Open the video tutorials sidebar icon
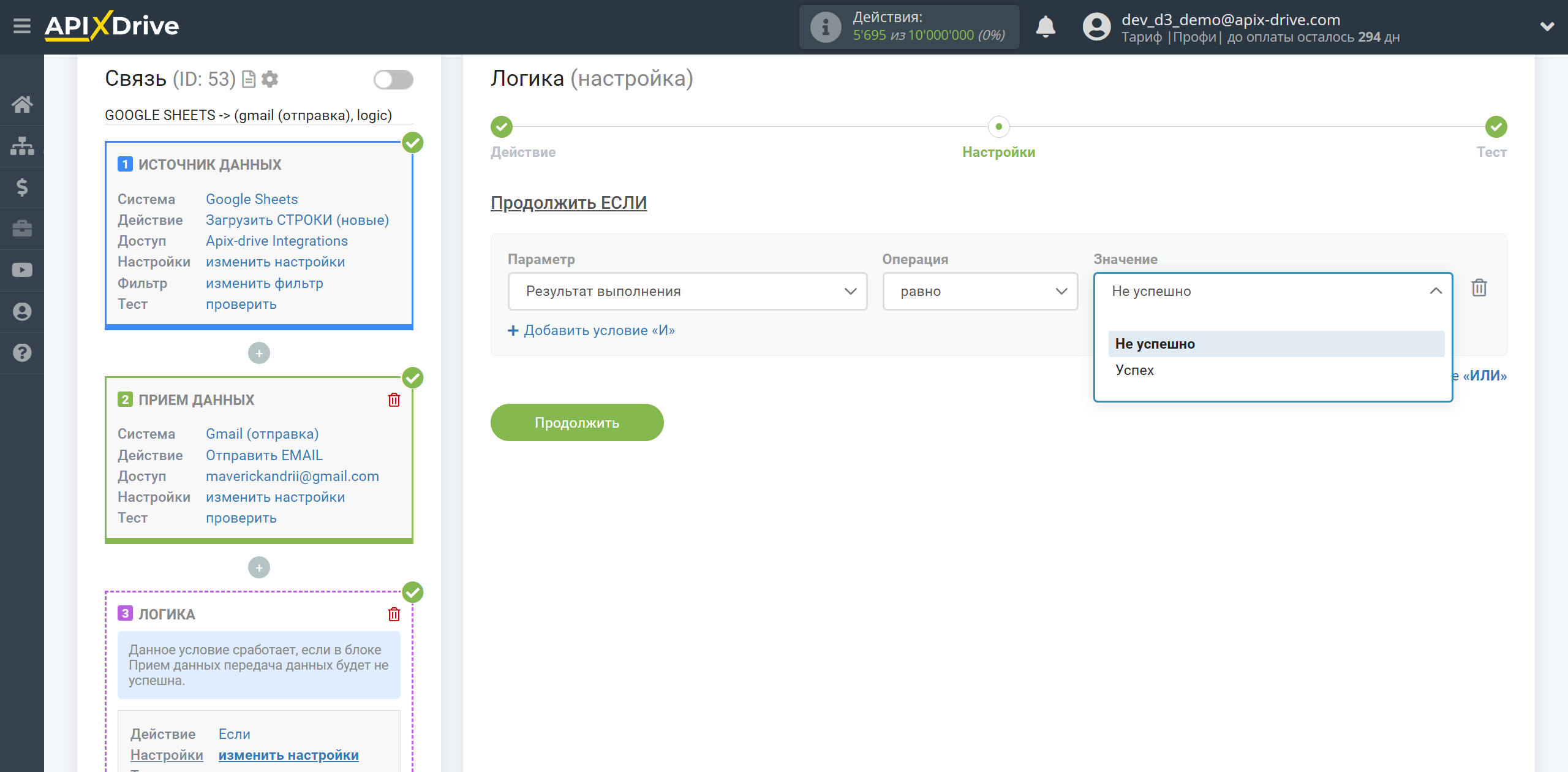Viewport: 1568px width, 772px height. [22, 270]
